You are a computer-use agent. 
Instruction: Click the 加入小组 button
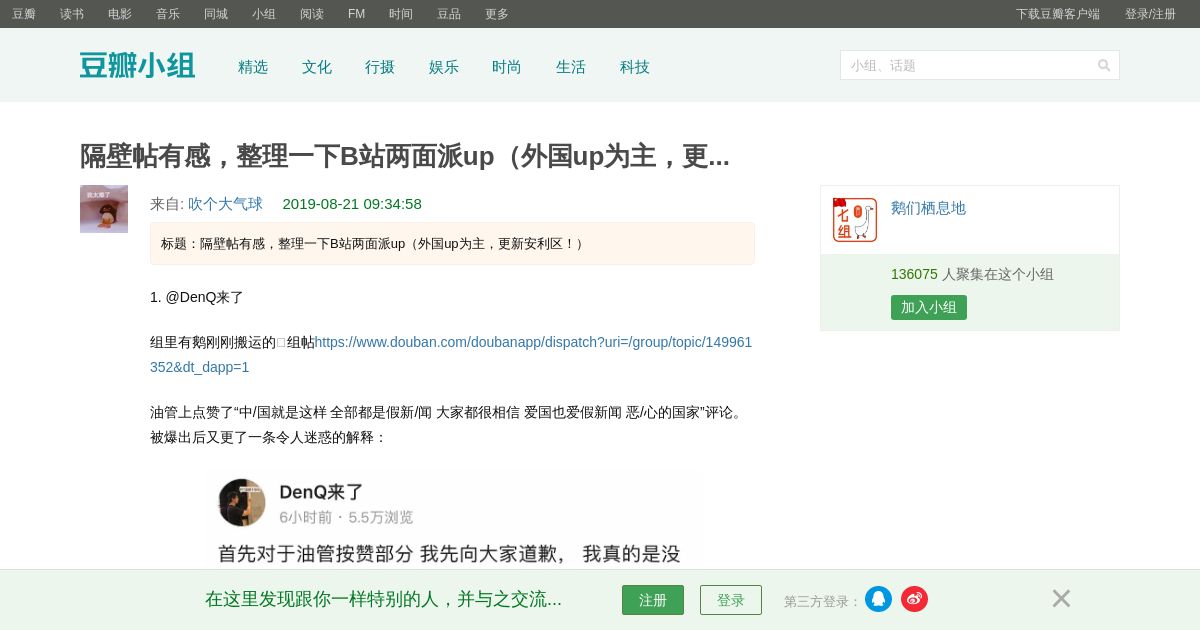click(929, 307)
